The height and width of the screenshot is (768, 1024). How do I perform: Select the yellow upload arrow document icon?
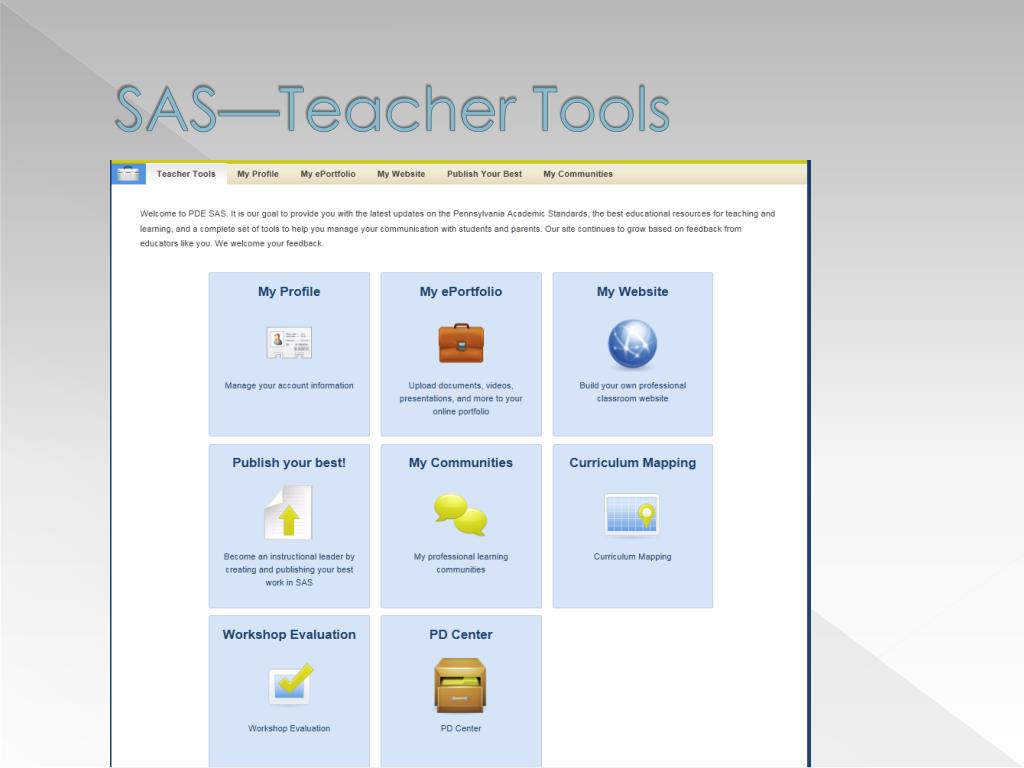[x=289, y=513]
